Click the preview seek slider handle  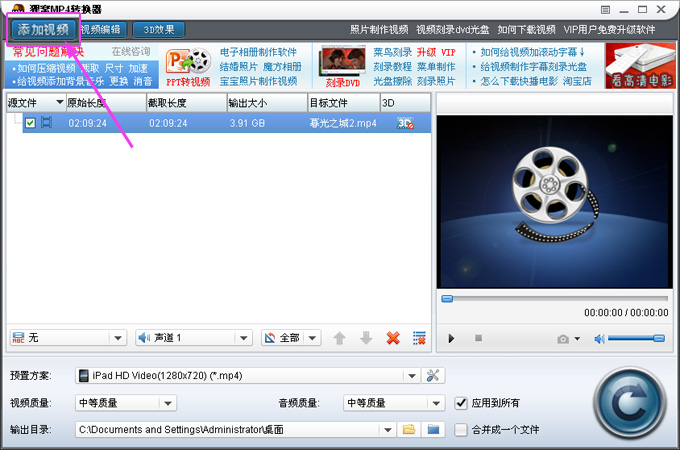pyautogui.click(x=447, y=299)
